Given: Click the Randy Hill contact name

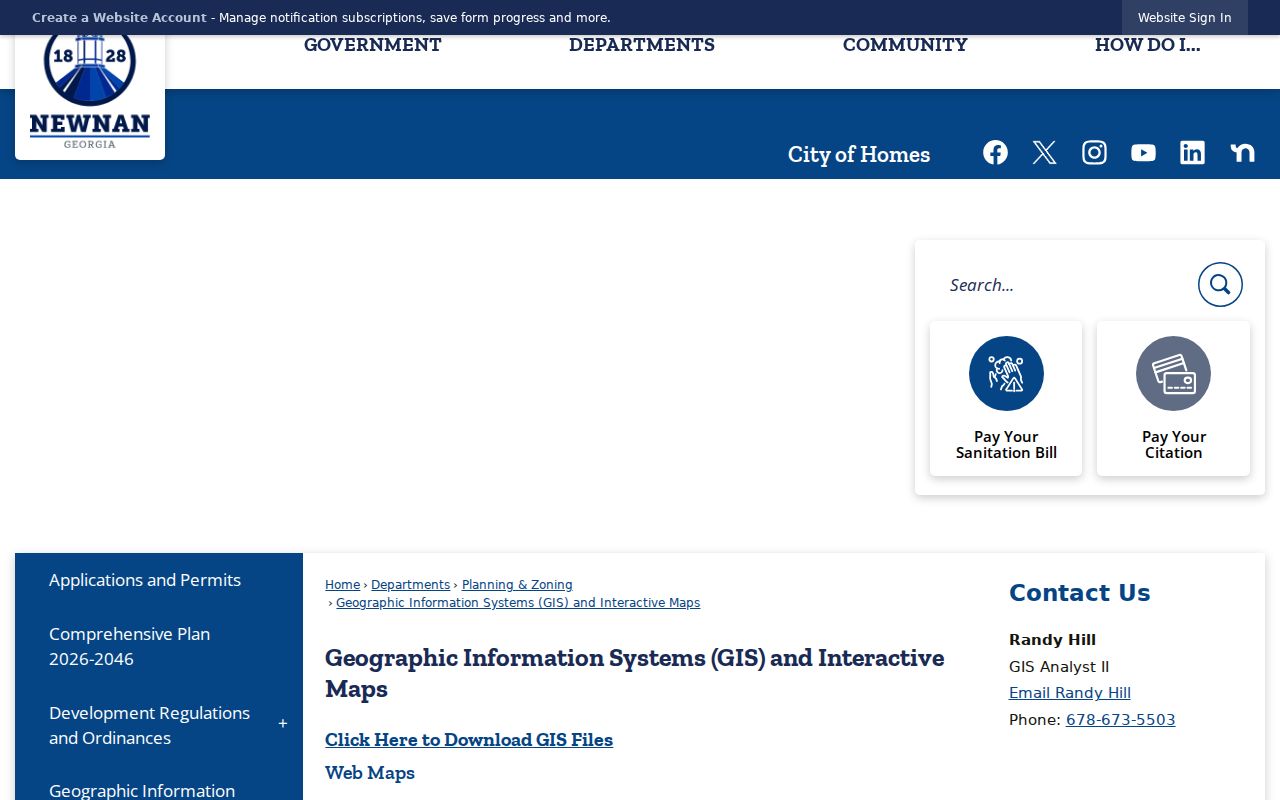Looking at the screenshot, I should [x=1052, y=640].
